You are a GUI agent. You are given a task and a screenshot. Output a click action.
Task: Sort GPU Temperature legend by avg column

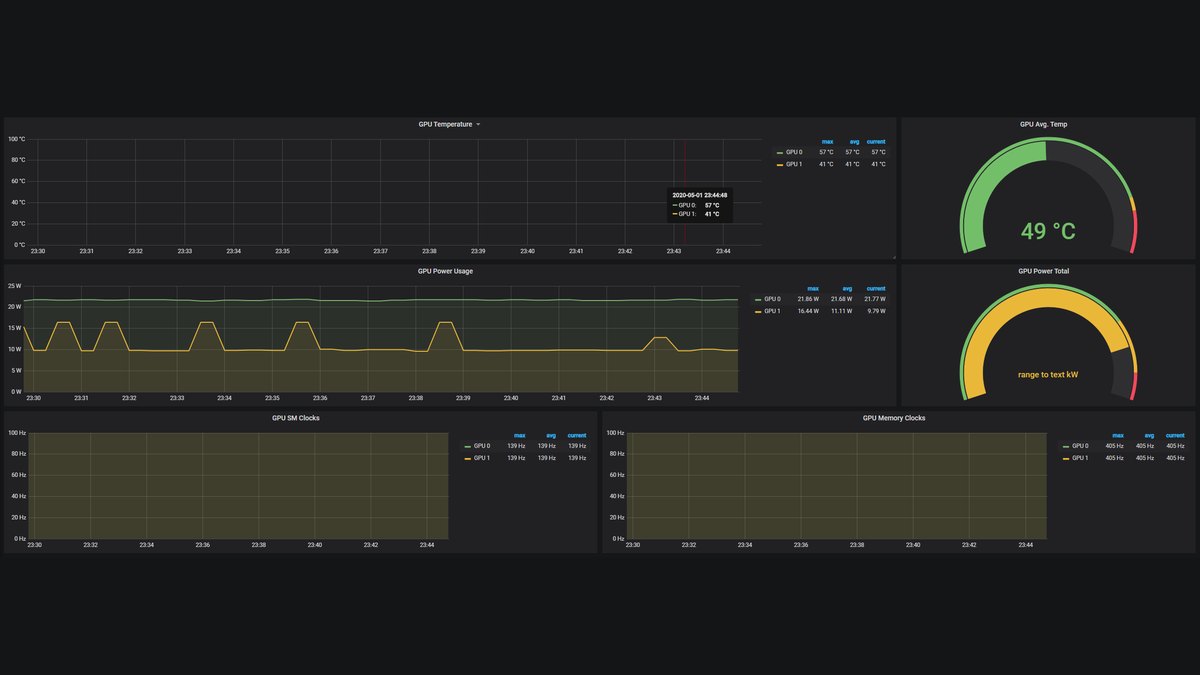854,142
